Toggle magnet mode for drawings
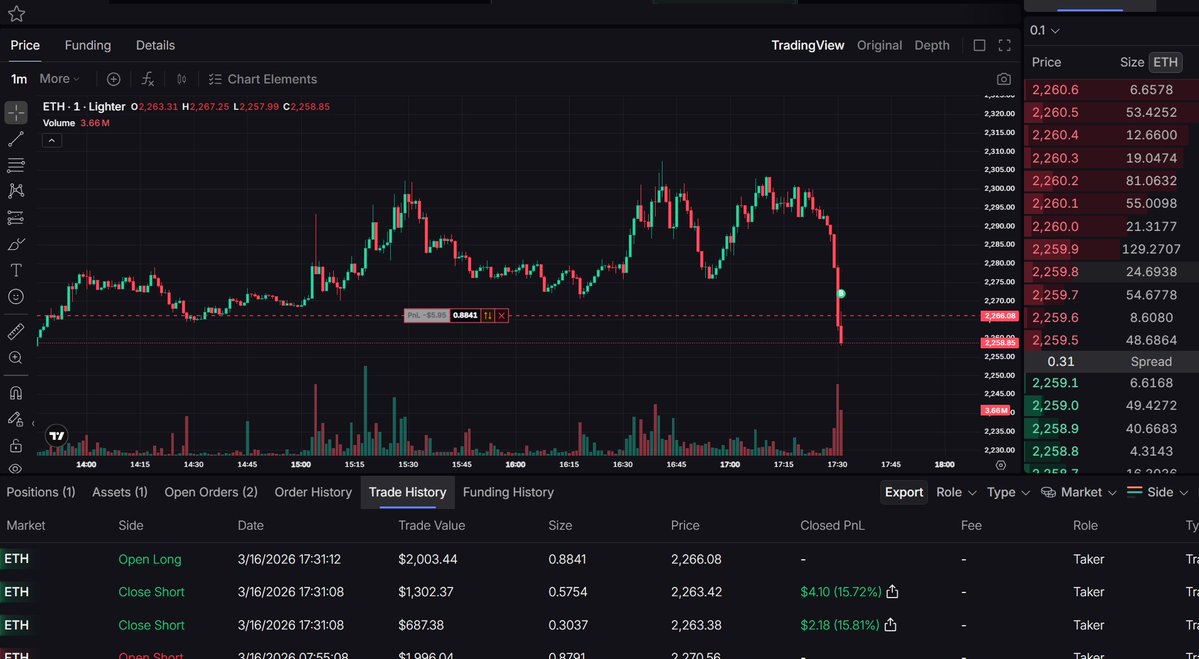 [16, 393]
